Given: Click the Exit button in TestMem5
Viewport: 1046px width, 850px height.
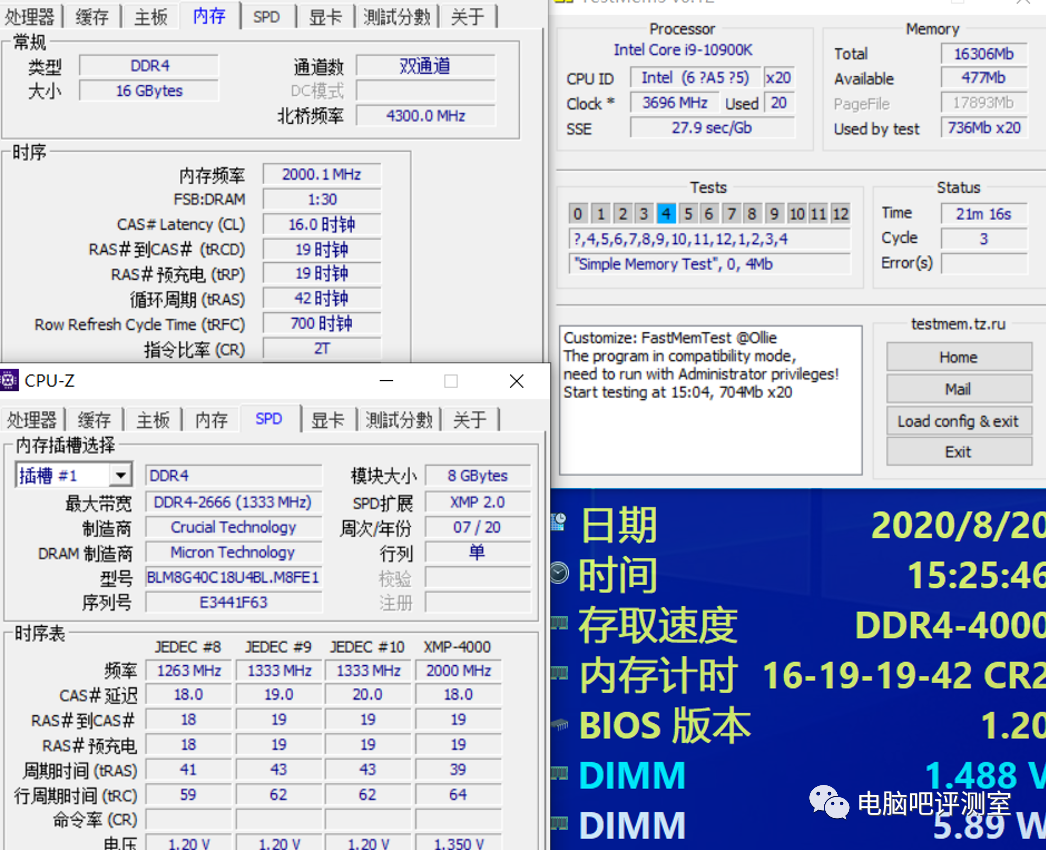Looking at the screenshot, I should click(958, 452).
